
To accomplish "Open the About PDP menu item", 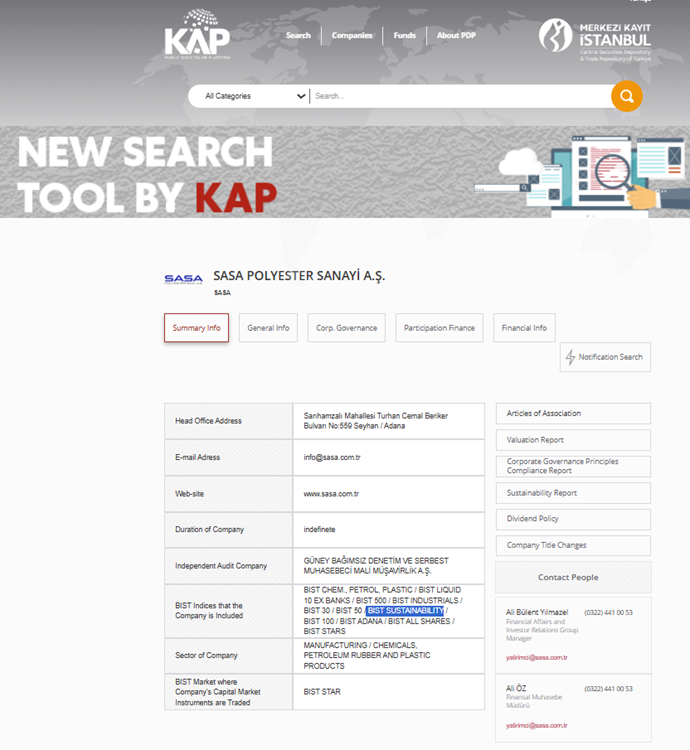I will pyautogui.click(x=456, y=35).
